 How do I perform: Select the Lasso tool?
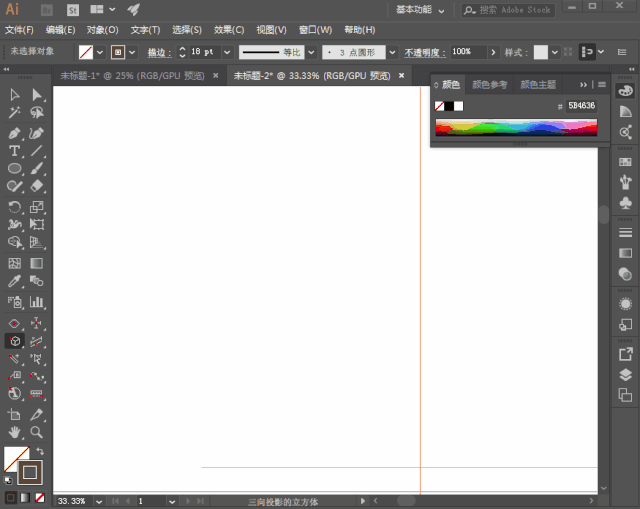(x=37, y=112)
